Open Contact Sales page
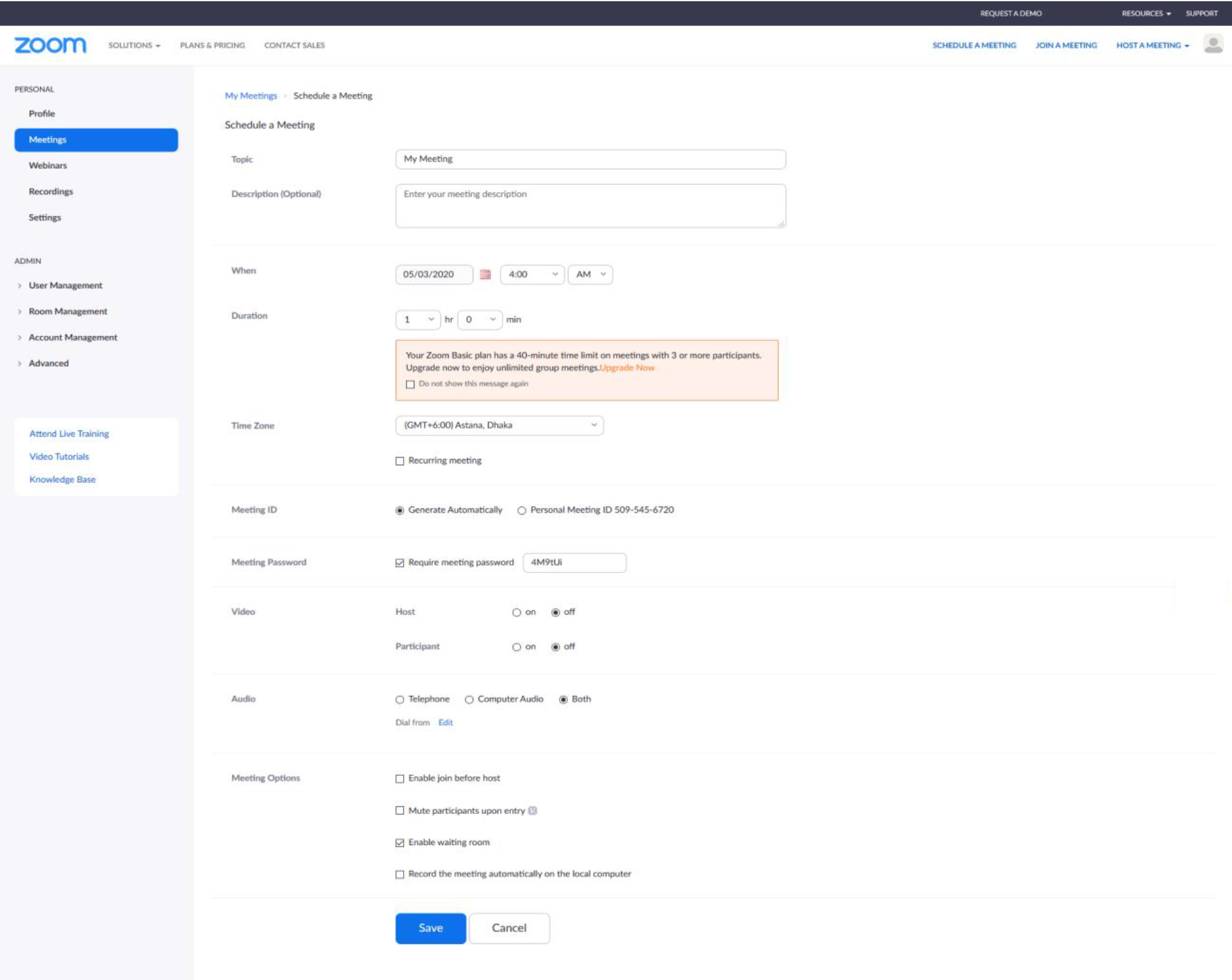Viewport: 1232px width, 980px height. click(x=294, y=45)
